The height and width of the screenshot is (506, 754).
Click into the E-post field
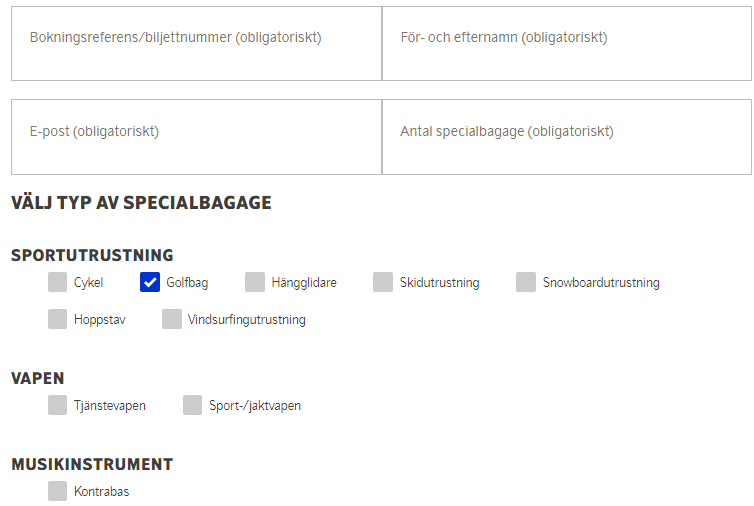pos(196,137)
